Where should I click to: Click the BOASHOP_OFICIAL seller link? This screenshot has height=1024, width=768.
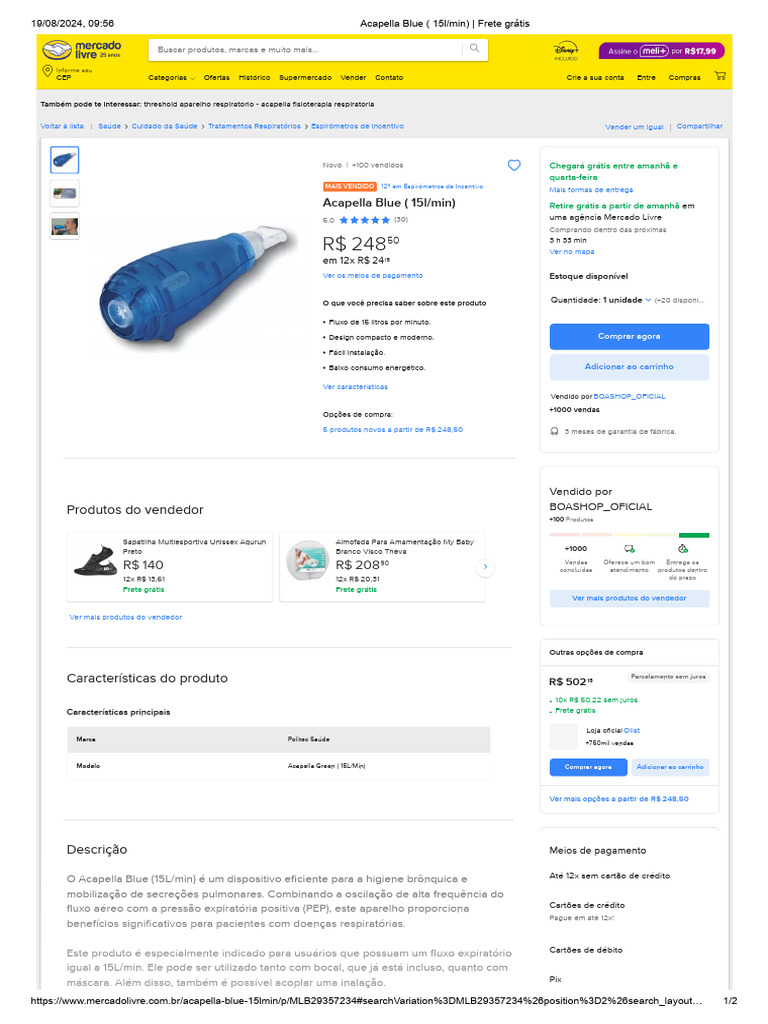pyautogui.click(x=629, y=397)
